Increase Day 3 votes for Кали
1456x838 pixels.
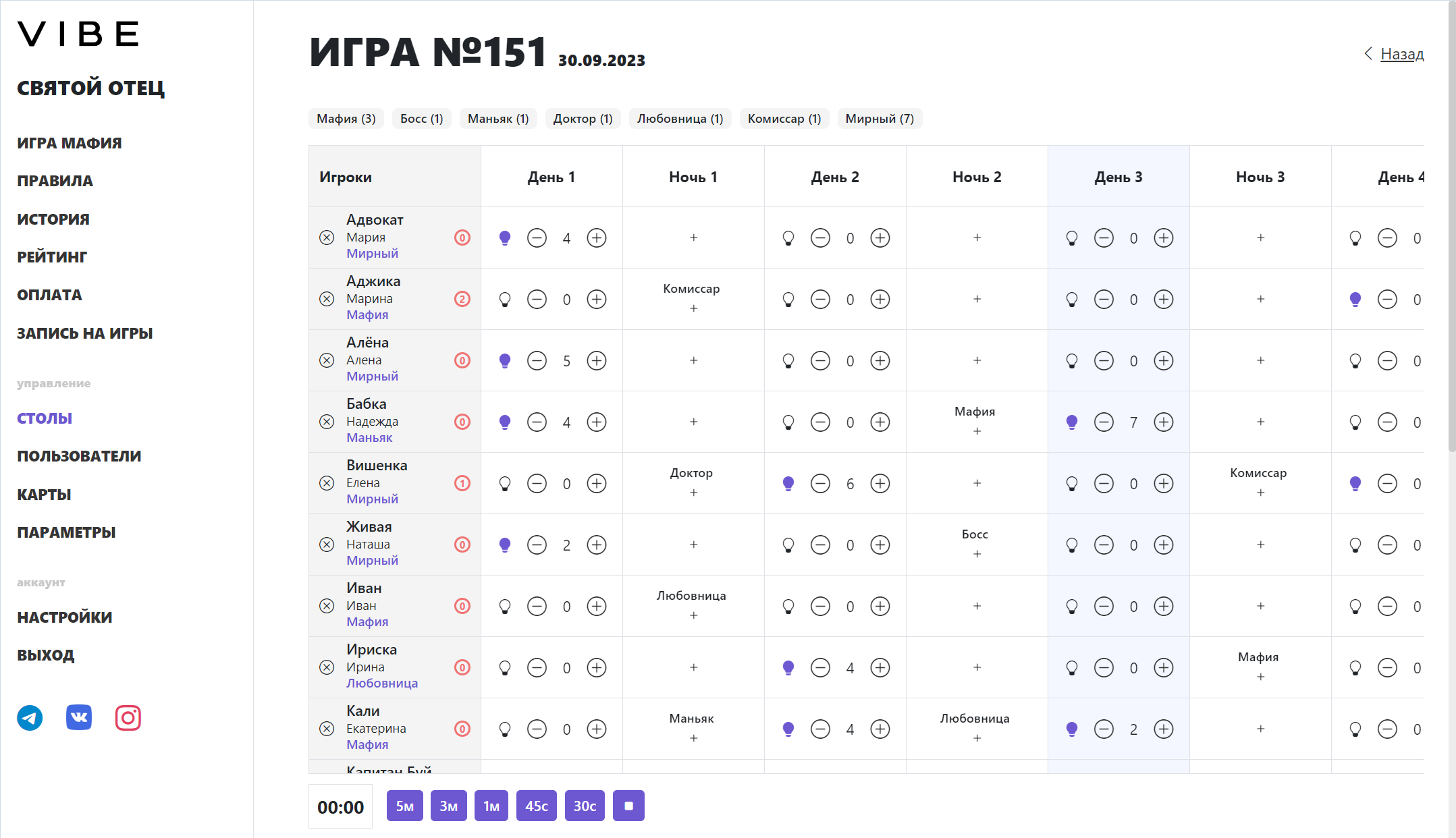point(1164,729)
